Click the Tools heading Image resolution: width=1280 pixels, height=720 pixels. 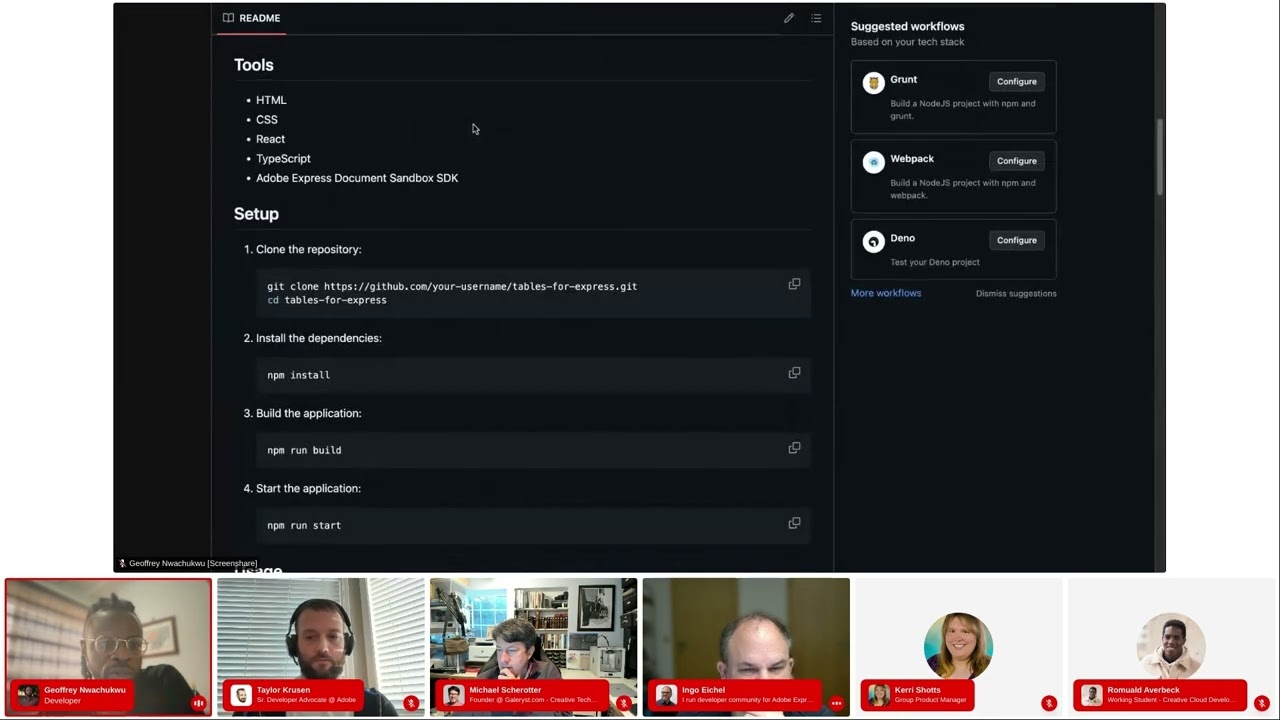tap(254, 65)
